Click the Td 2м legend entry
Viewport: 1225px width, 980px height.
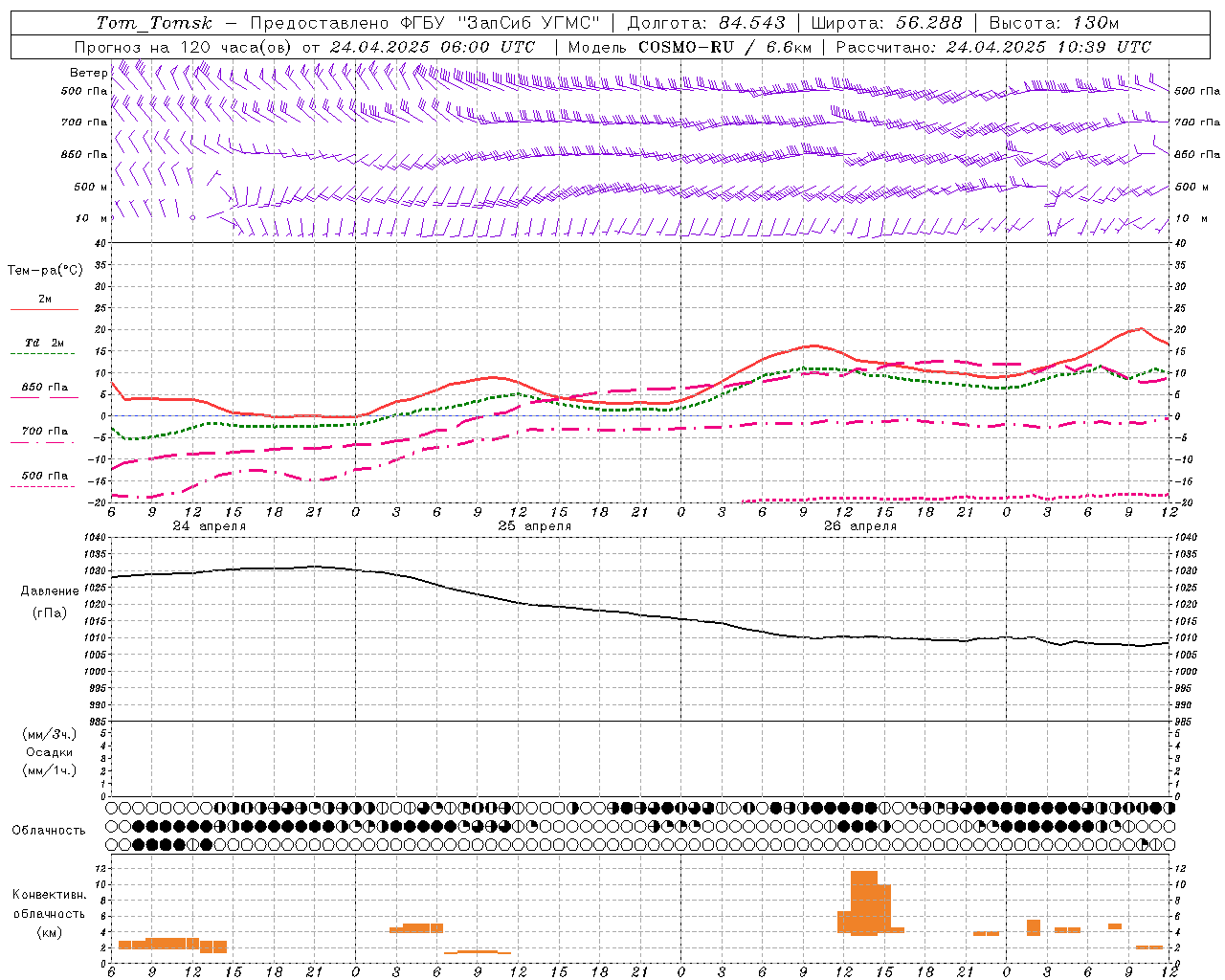[45, 343]
